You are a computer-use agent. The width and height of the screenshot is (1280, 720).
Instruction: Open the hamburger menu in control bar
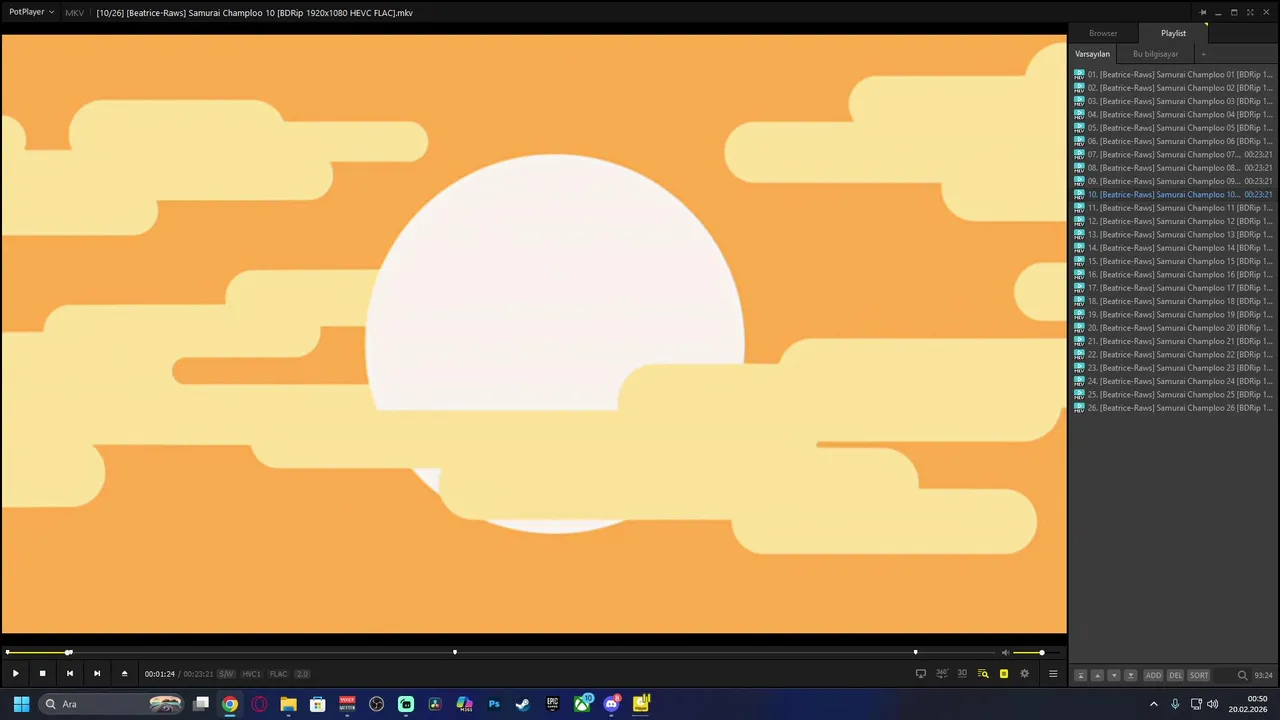click(x=1053, y=674)
